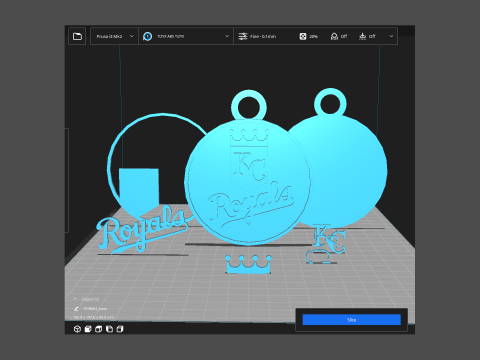
Task: Click the print settings sliders icon
Action: click(x=243, y=36)
